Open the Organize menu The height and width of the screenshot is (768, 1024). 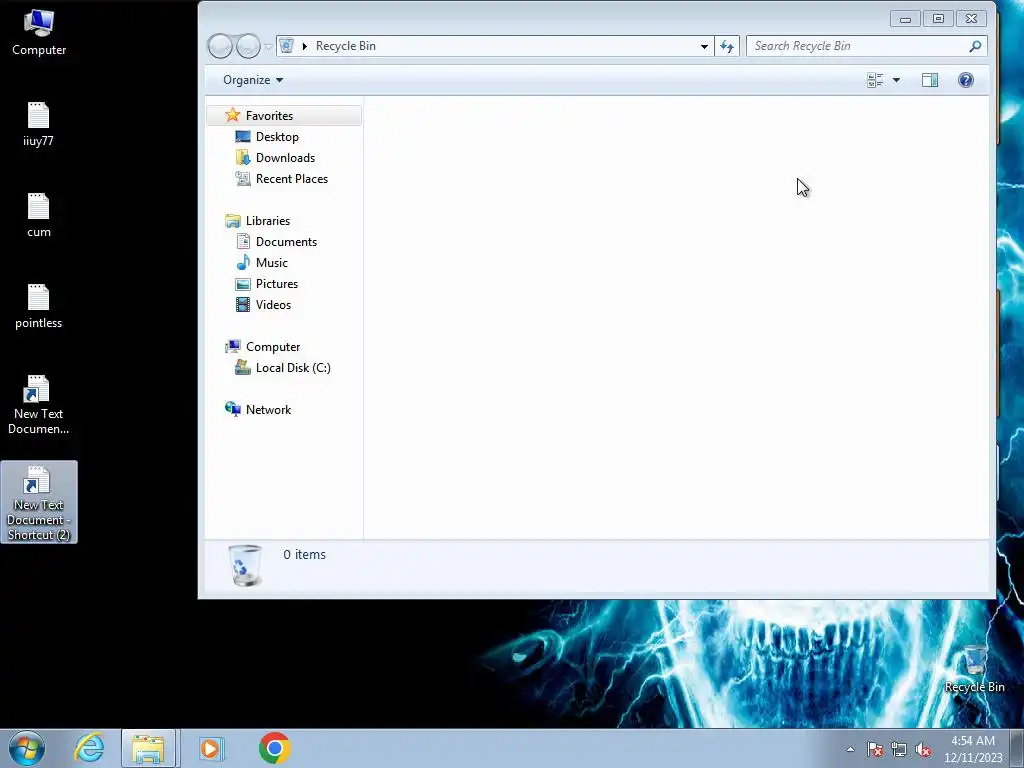coord(253,80)
